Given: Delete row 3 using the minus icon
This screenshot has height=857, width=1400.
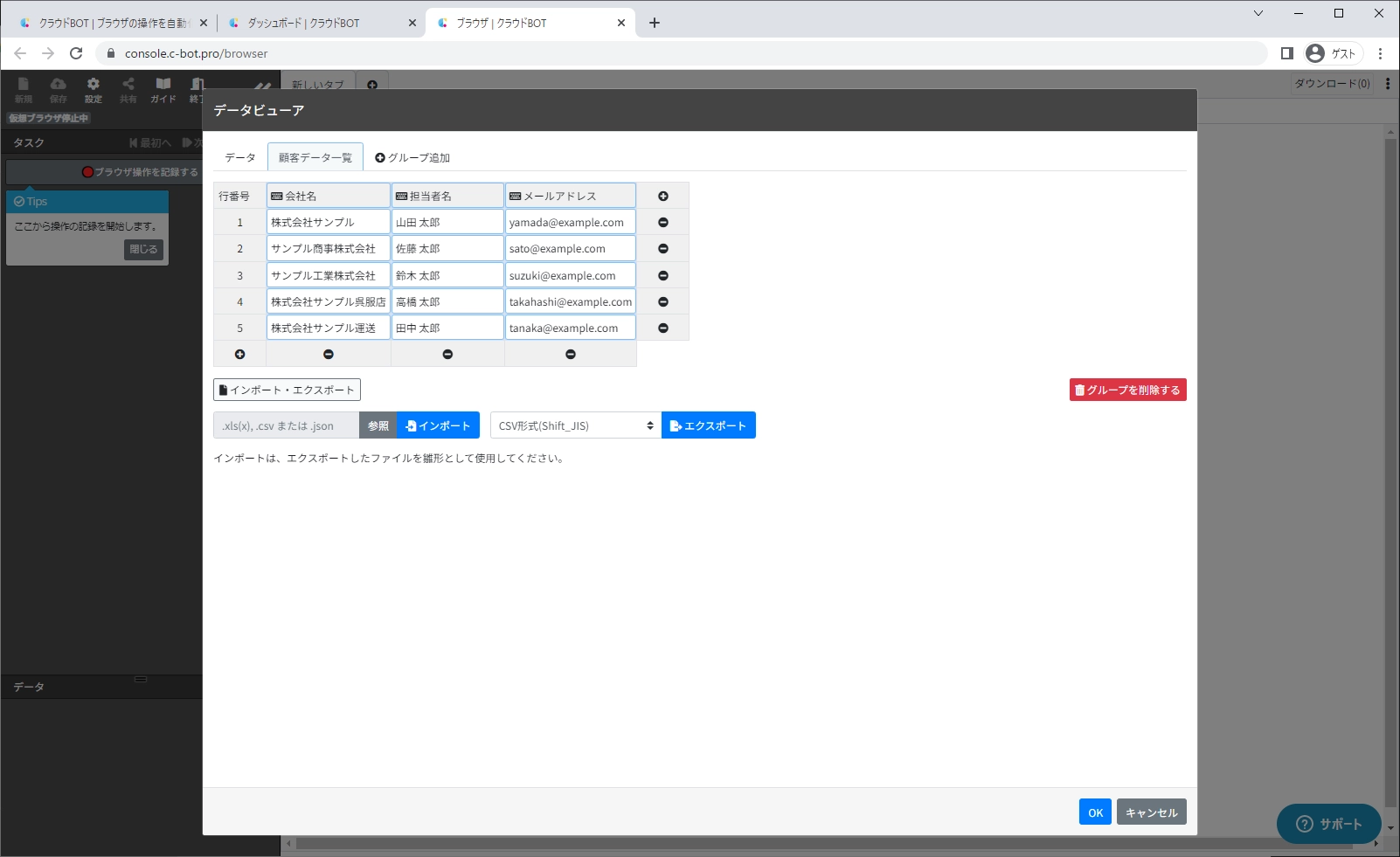Looking at the screenshot, I should pos(662,276).
